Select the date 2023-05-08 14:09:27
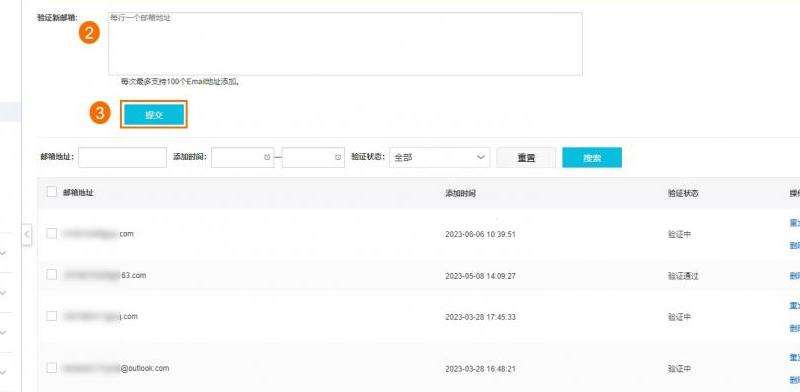800x392 pixels. tap(480, 276)
